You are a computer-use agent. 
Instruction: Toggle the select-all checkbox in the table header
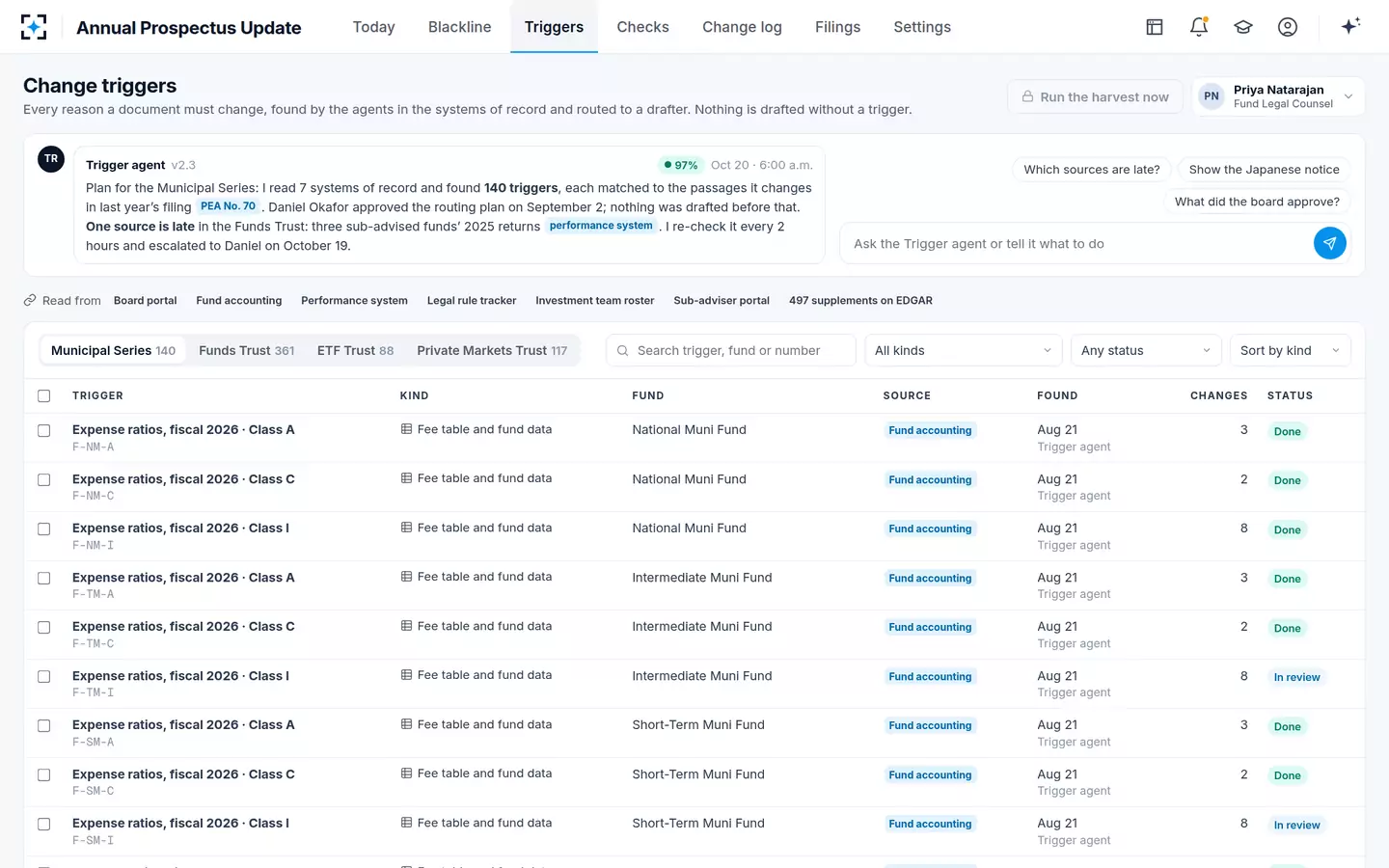tap(44, 396)
